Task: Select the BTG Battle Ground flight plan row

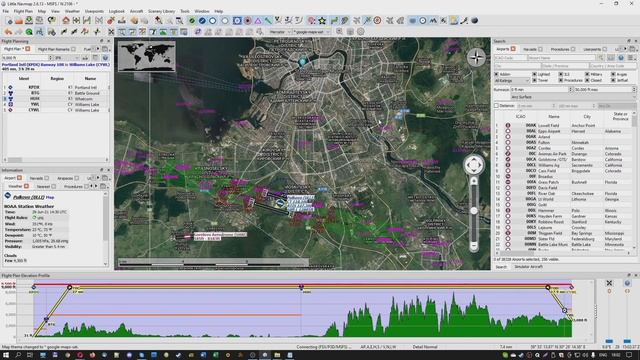Action: [x=56, y=93]
